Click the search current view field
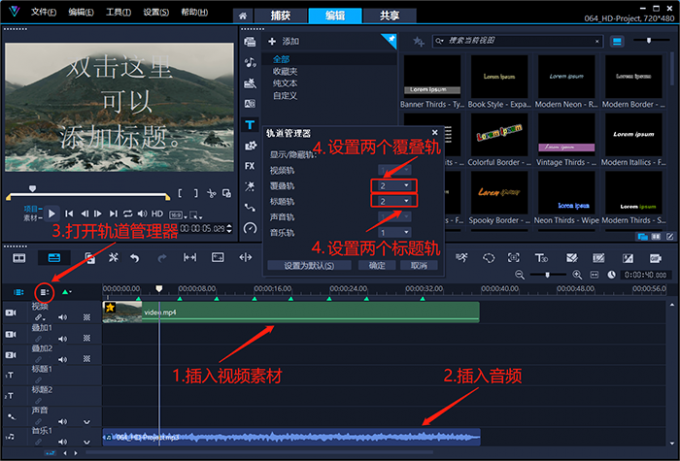680x461 pixels. (517, 41)
